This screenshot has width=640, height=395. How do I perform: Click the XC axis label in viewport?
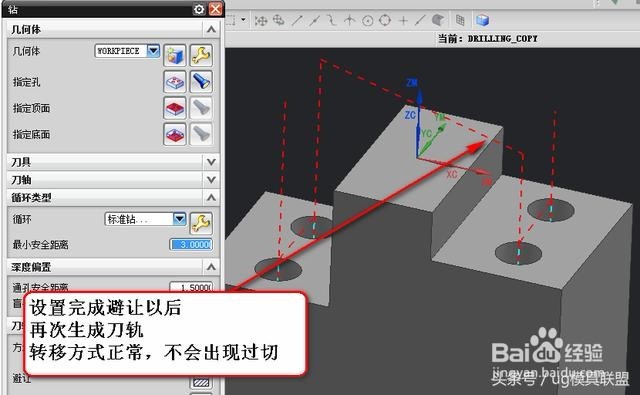point(451,174)
